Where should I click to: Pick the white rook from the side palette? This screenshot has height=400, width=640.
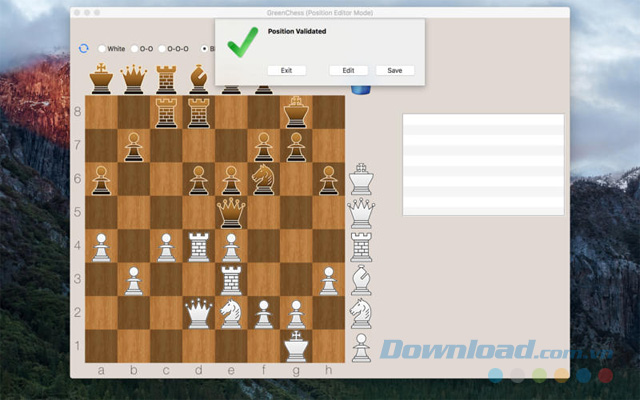(361, 247)
